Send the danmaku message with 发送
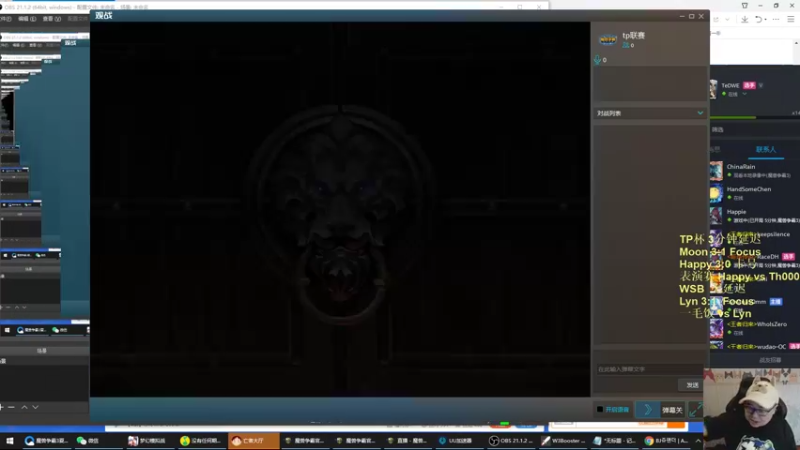Viewport: 800px width, 450px height. coord(692,385)
